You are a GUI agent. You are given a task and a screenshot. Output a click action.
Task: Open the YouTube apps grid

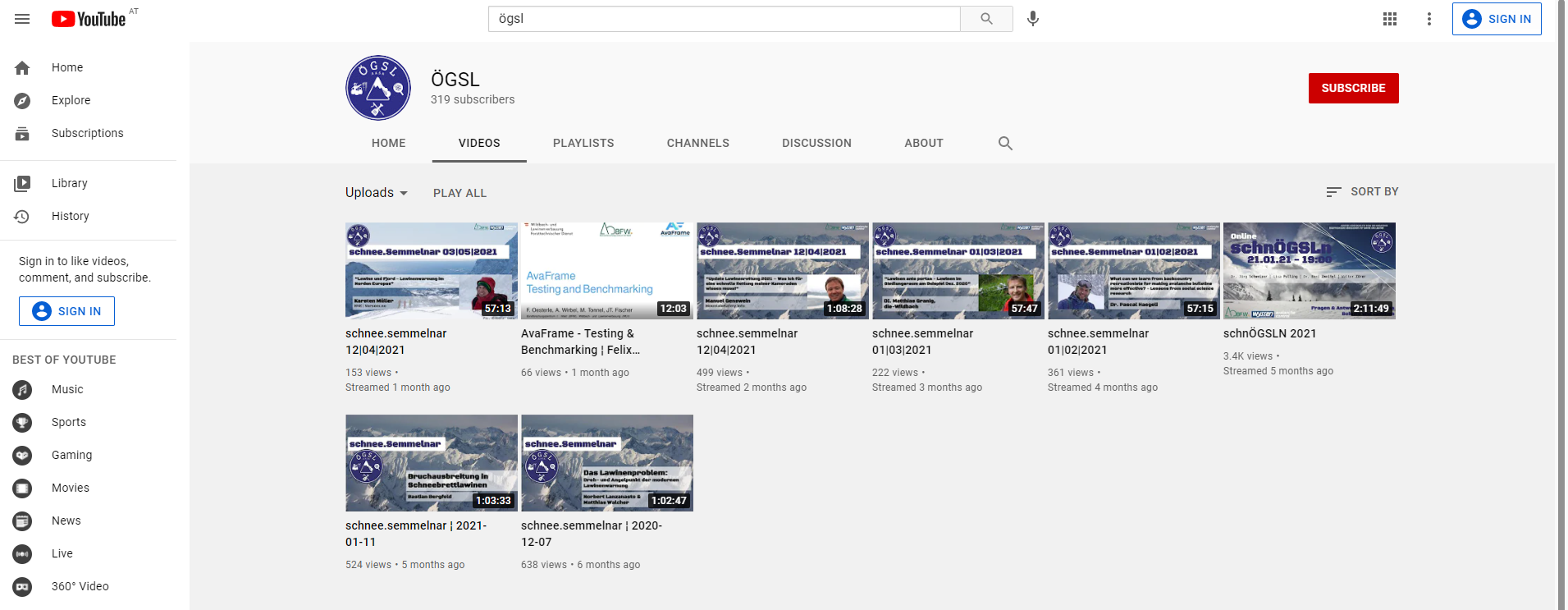pyautogui.click(x=1390, y=19)
